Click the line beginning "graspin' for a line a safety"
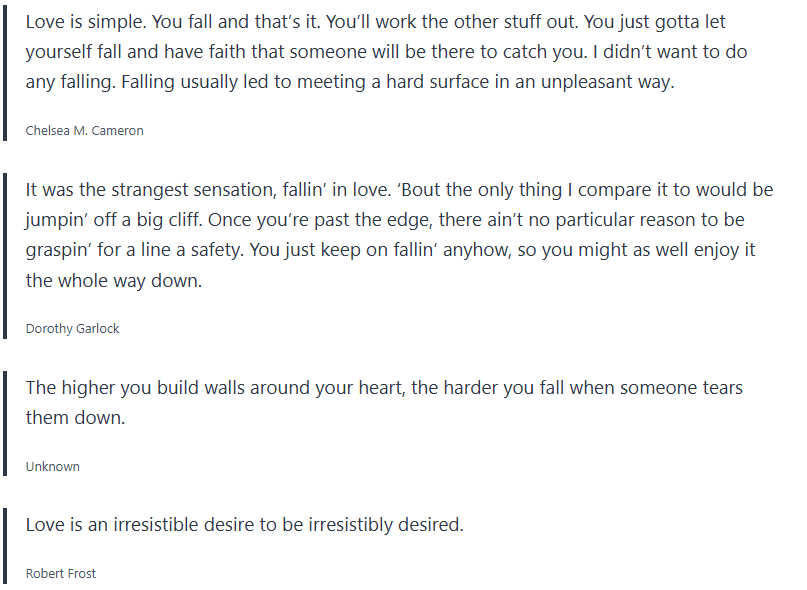 (x=385, y=251)
